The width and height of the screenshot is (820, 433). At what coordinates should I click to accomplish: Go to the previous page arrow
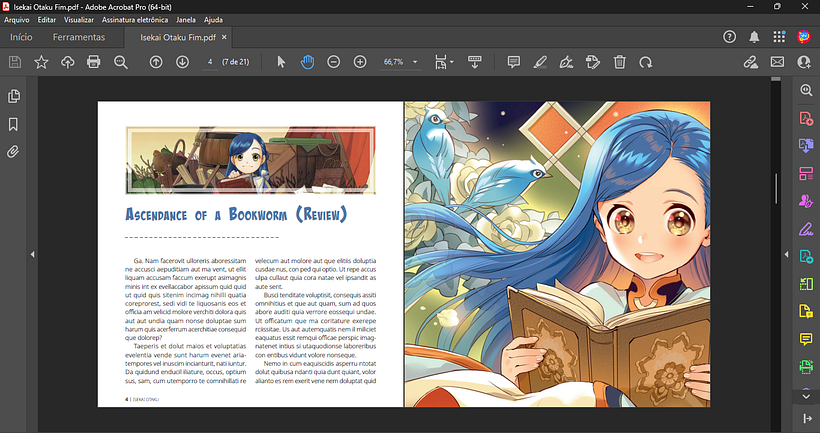[x=156, y=62]
